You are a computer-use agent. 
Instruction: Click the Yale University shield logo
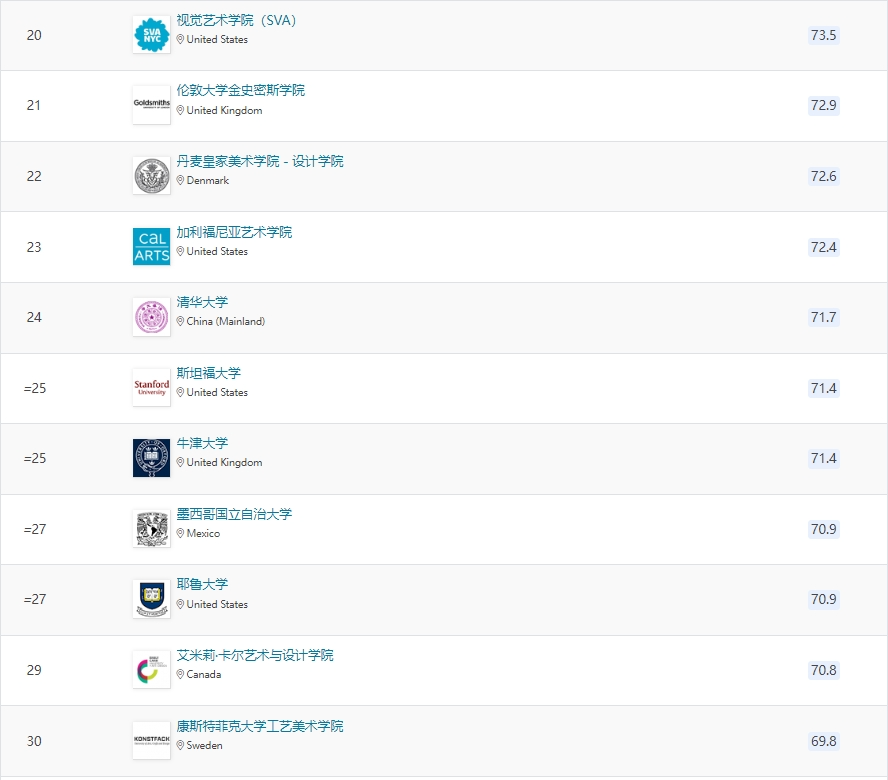pyautogui.click(x=151, y=599)
